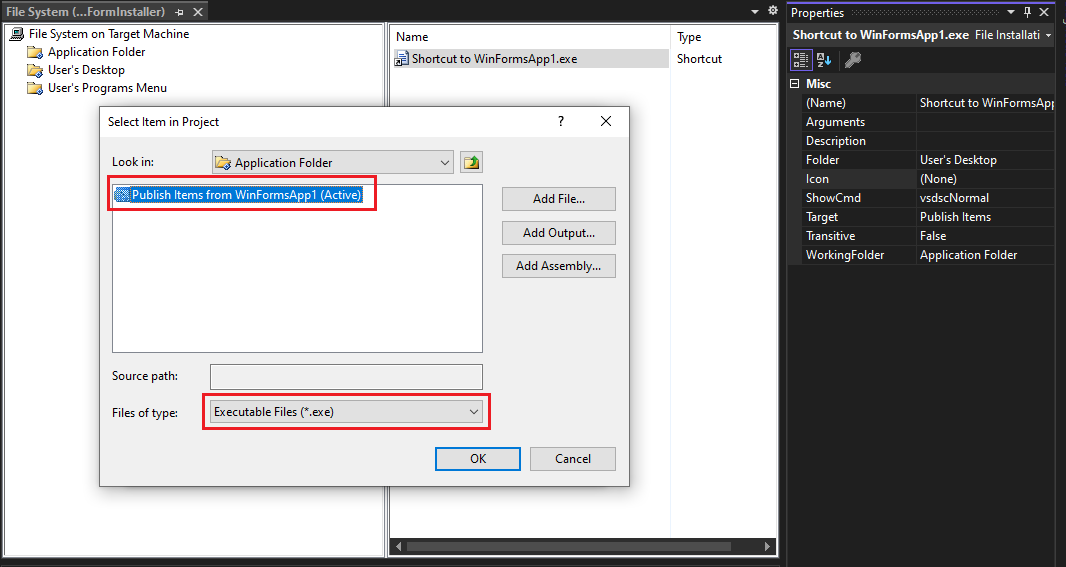This screenshot has height=567, width=1066.
Task: Select Publish Items from WinFormsApp1 (Active)
Action: point(238,195)
